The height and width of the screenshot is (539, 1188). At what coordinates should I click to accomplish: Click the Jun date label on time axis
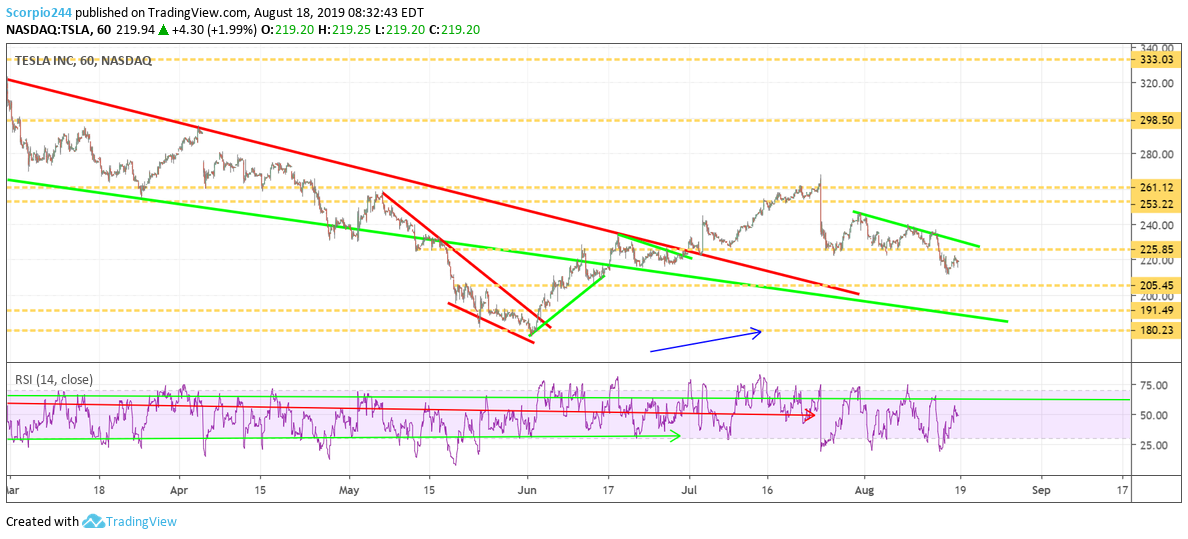coord(528,490)
